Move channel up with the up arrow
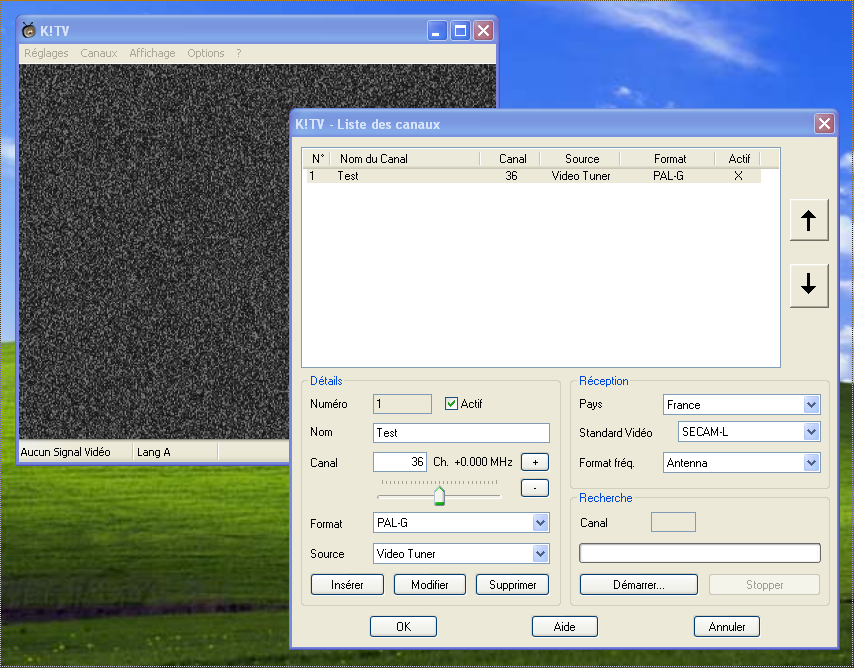Image resolution: width=854 pixels, height=668 pixels. [x=809, y=220]
